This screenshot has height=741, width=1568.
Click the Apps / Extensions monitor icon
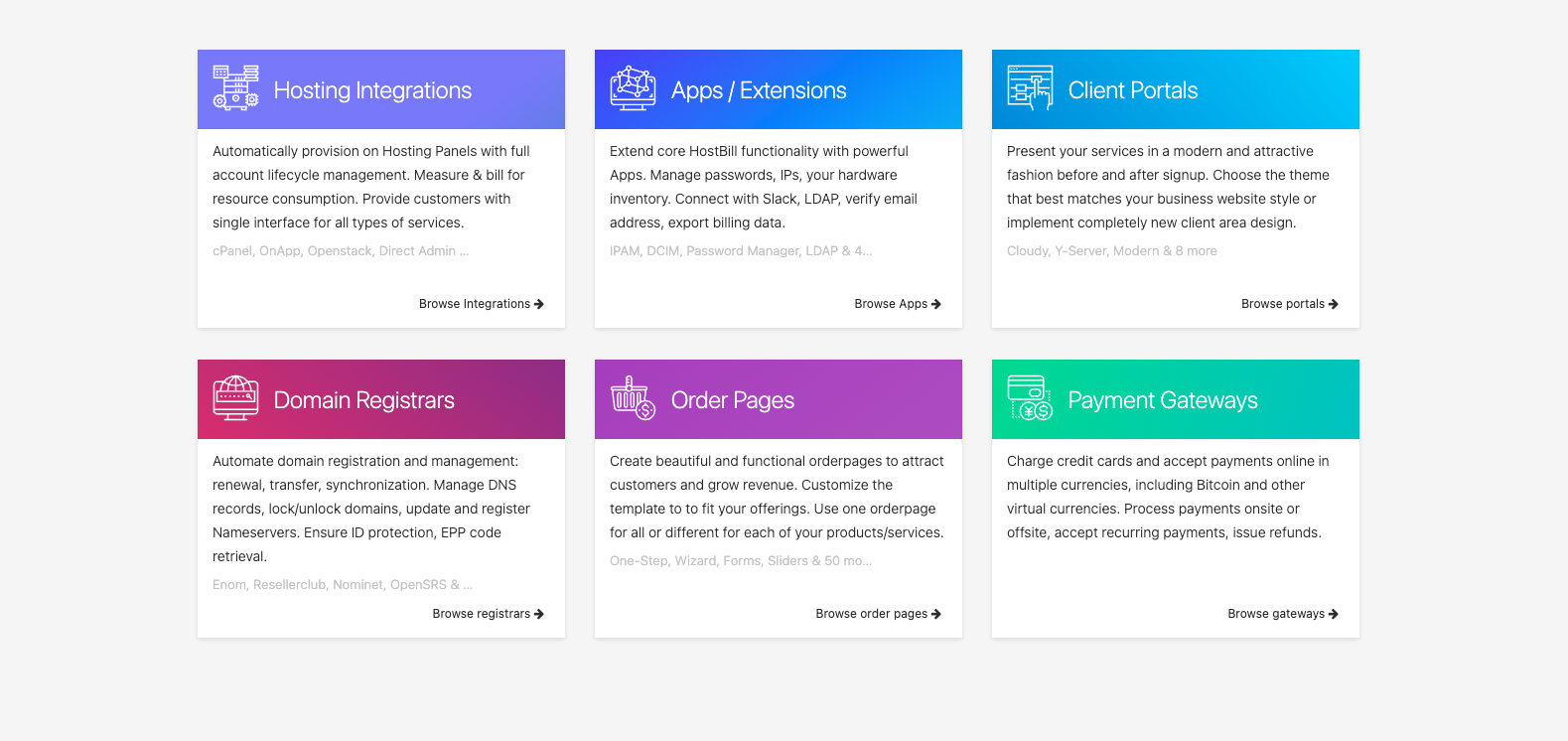pos(633,88)
